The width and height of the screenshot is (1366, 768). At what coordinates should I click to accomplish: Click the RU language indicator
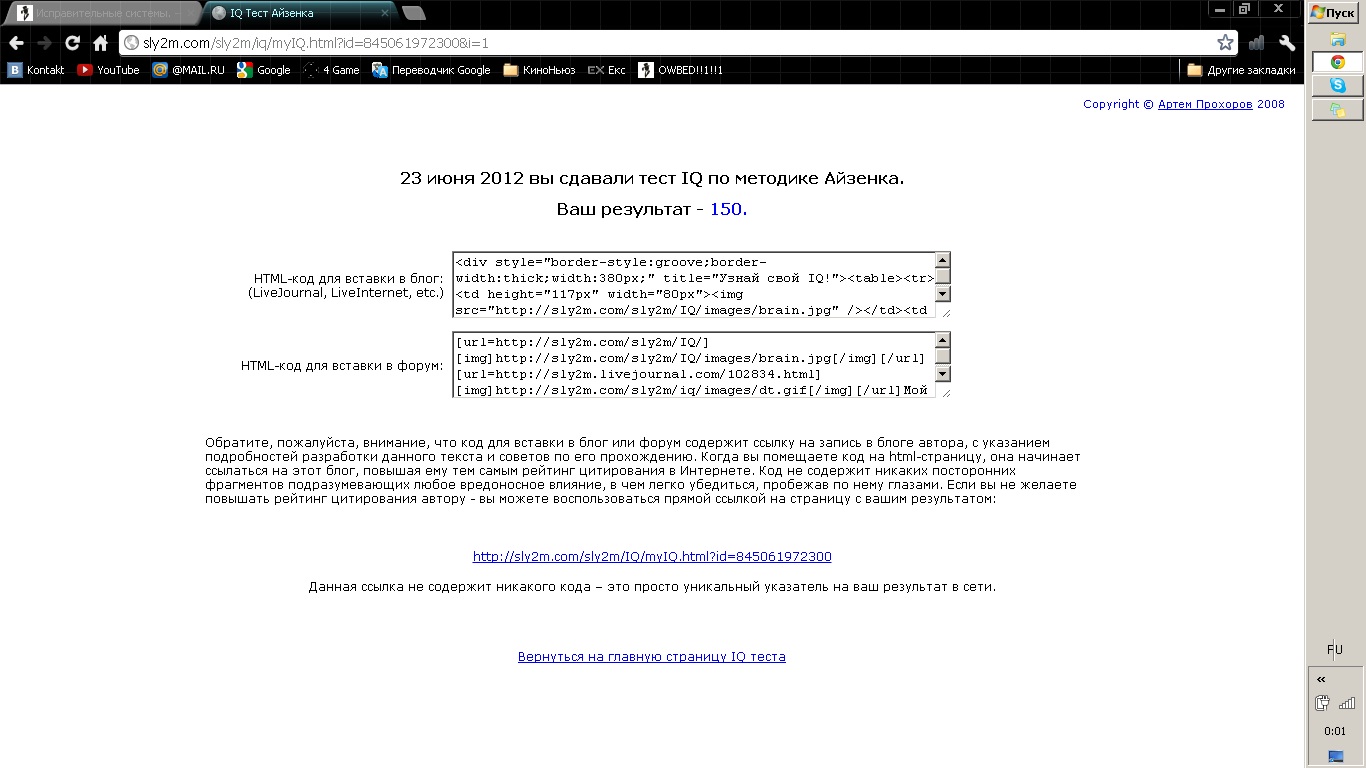click(x=1335, y=650)
